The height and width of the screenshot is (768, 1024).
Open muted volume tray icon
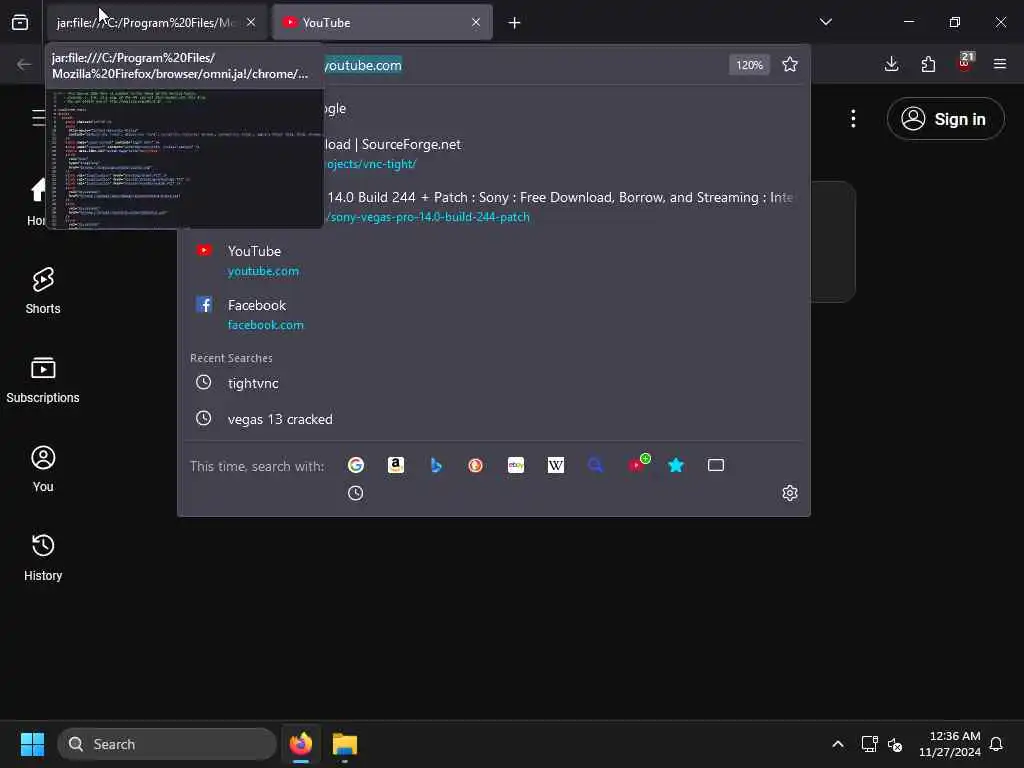pyautogui.click(x=895, y=744)
